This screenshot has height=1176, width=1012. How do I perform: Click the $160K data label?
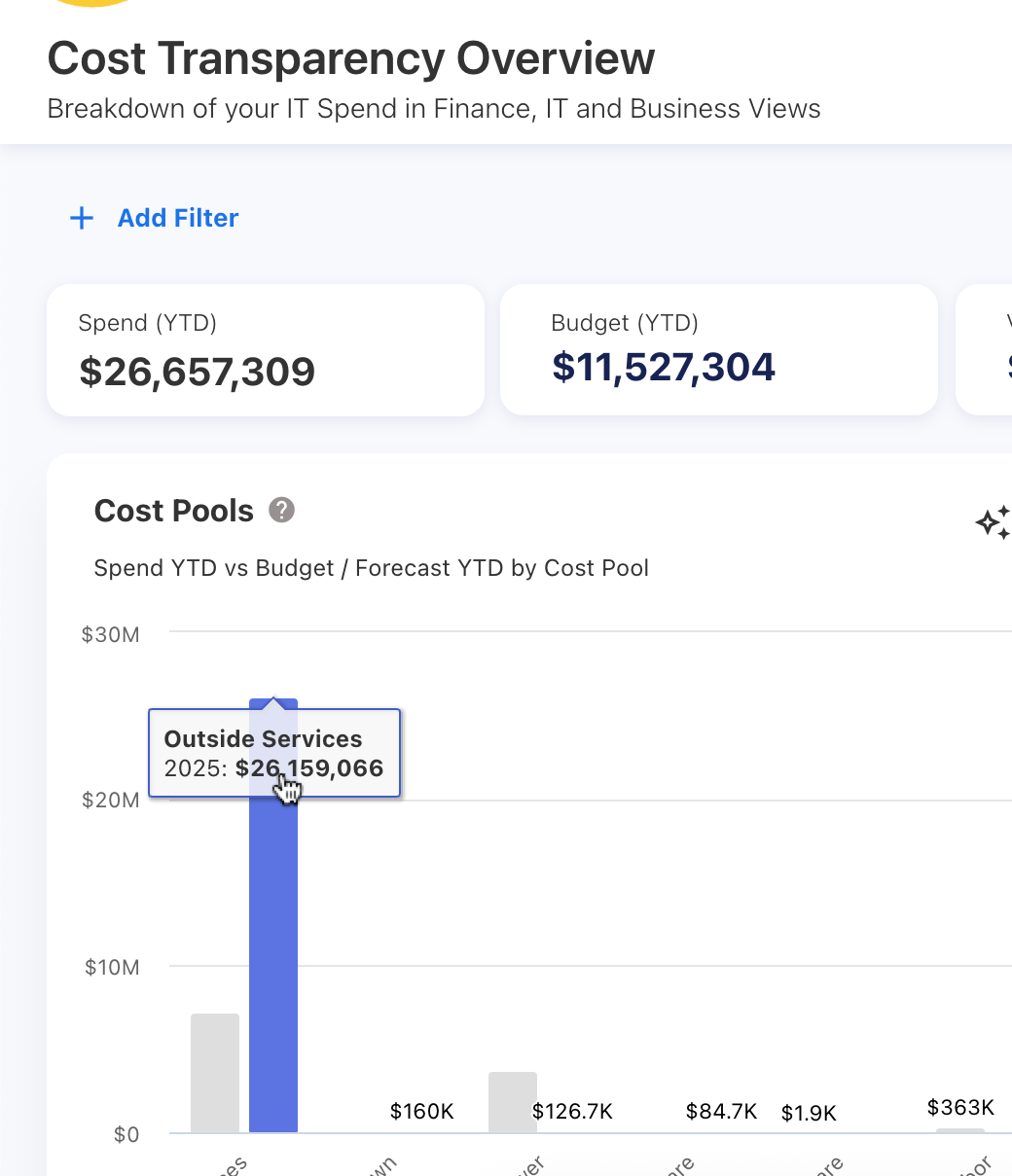[421, 1111]
